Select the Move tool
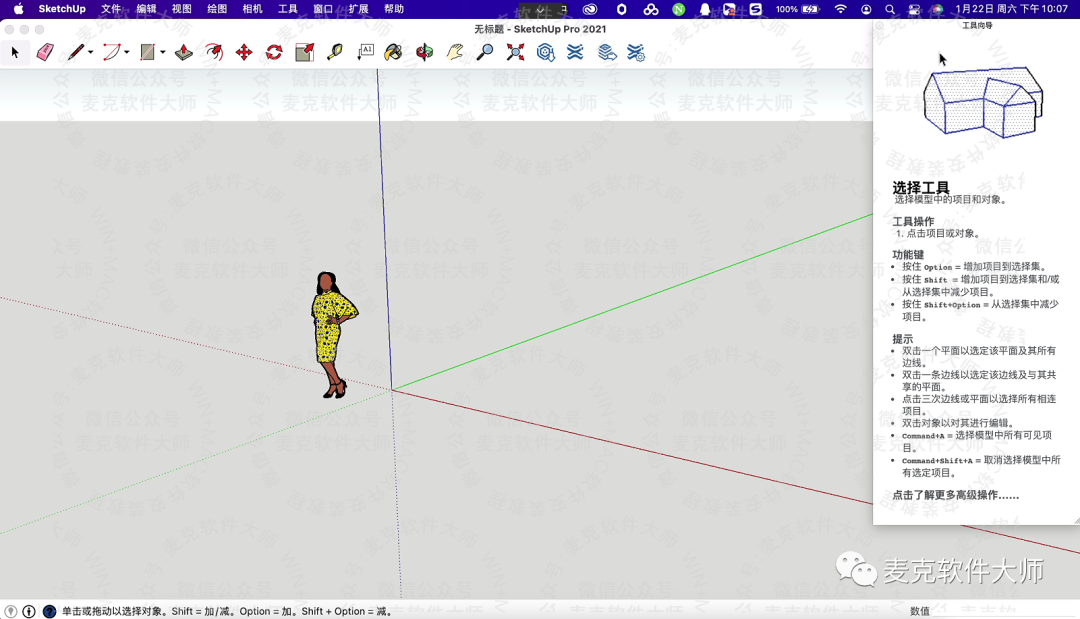This screenshot has height=619, width=1080. 244,52
